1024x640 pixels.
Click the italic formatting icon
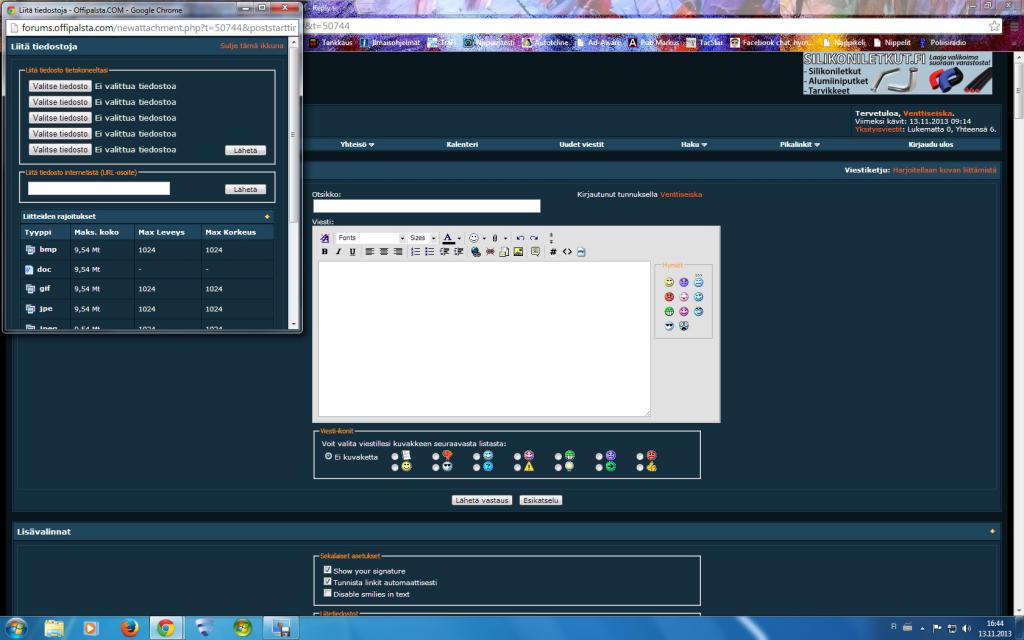coord(338,252)
